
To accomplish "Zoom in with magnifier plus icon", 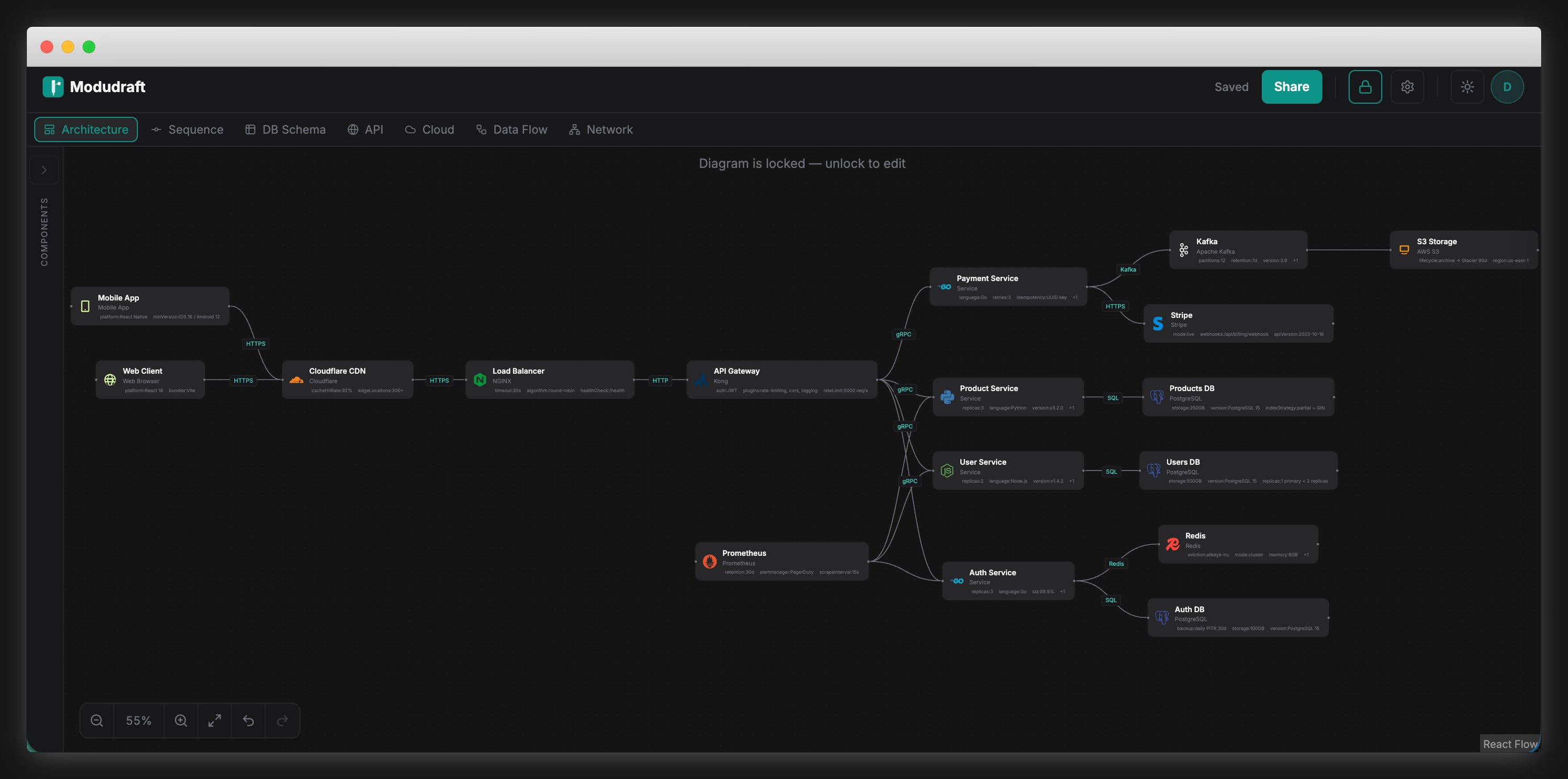I will click(x=181, y=721).
